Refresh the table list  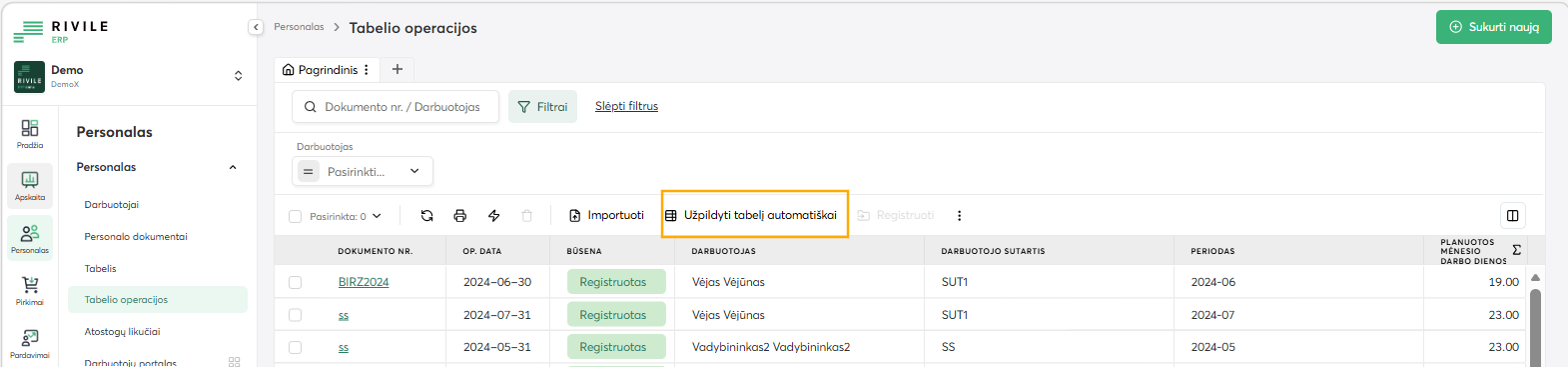[426, 215]
